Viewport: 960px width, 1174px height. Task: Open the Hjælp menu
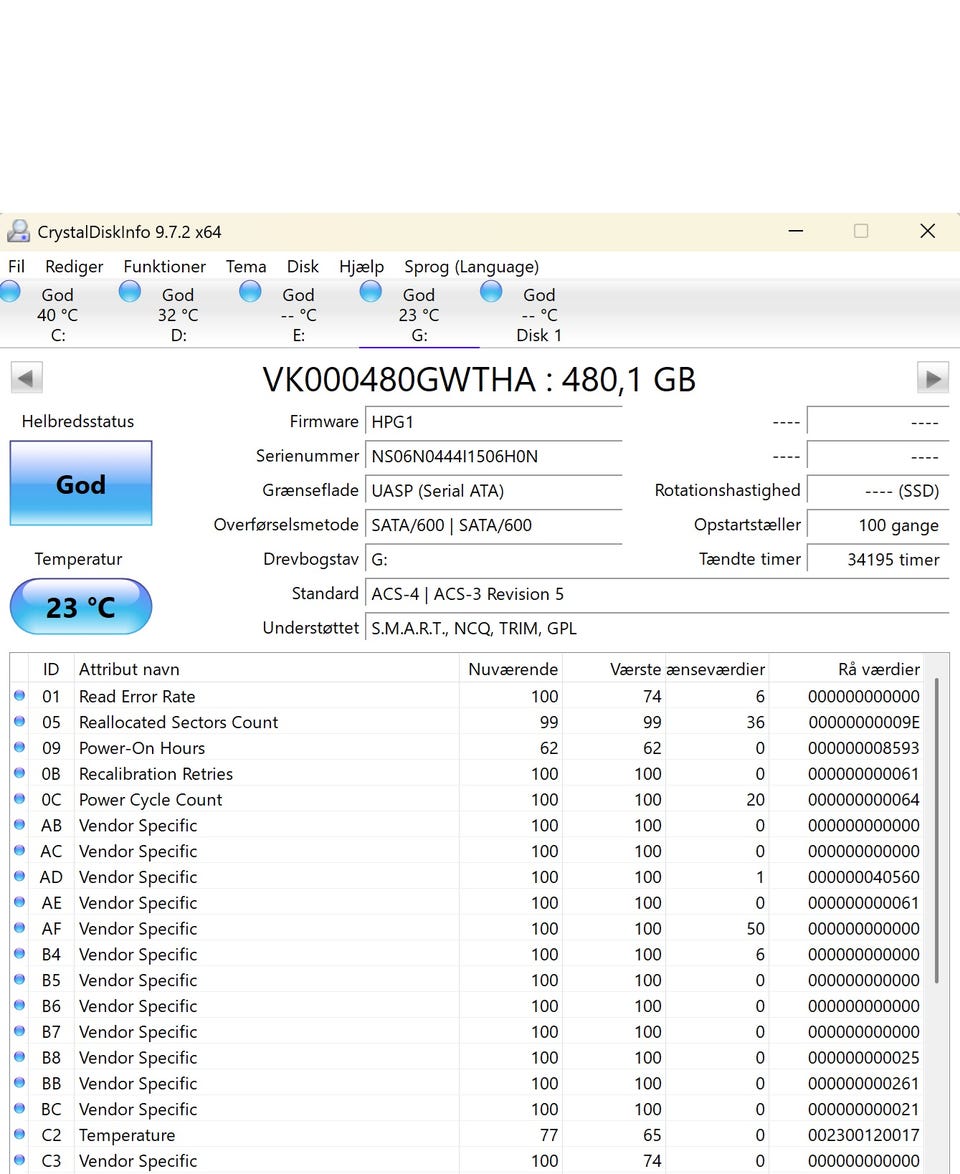[361, 267]
